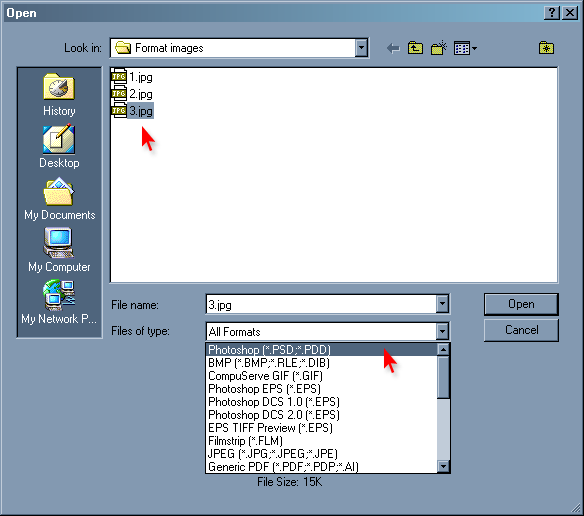Create a new folder icon

[438, 48]
